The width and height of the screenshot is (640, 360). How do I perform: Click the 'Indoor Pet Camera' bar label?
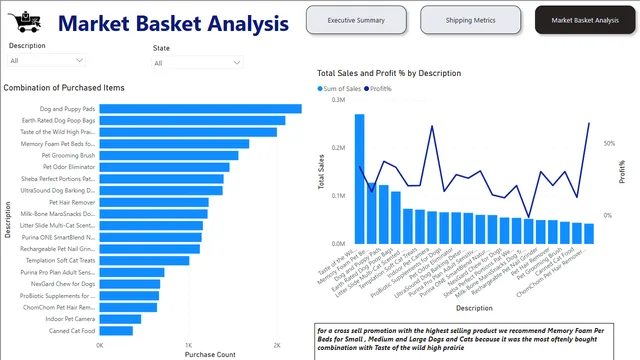[x=70, y=319]
